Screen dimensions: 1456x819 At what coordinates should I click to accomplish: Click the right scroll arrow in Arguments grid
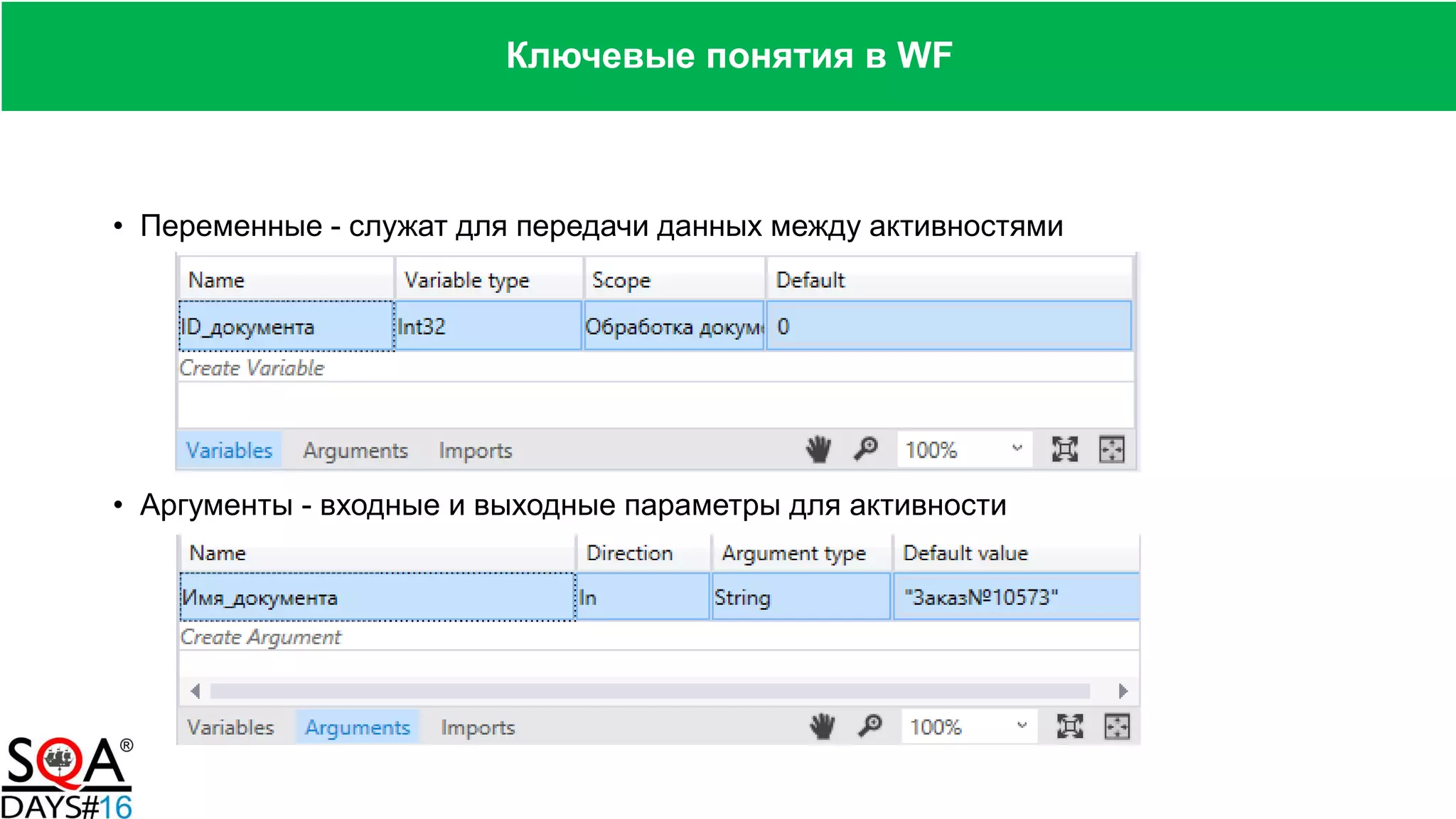(x=1123, y=691)
